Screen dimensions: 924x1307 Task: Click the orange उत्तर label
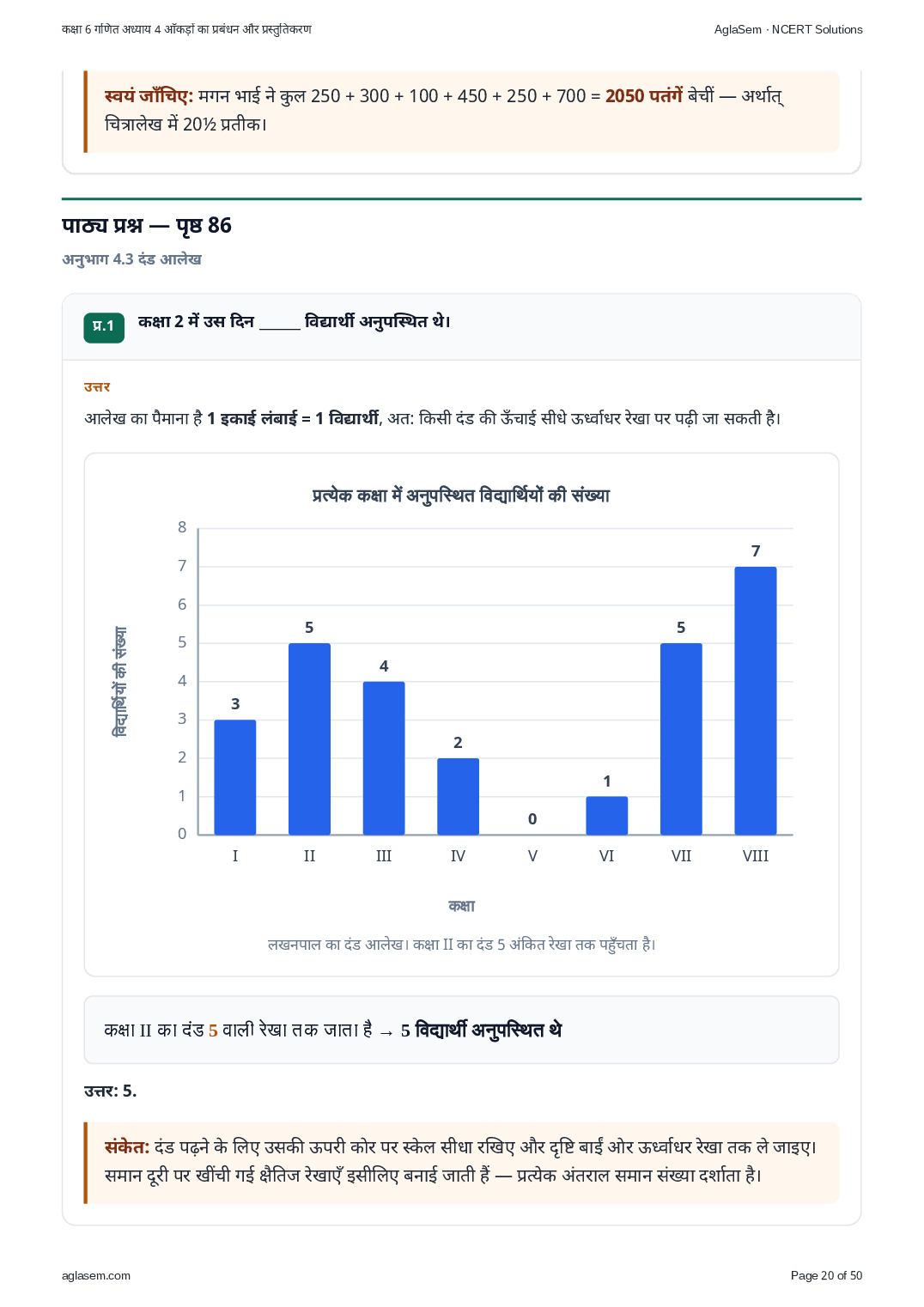tap(97, 387)
